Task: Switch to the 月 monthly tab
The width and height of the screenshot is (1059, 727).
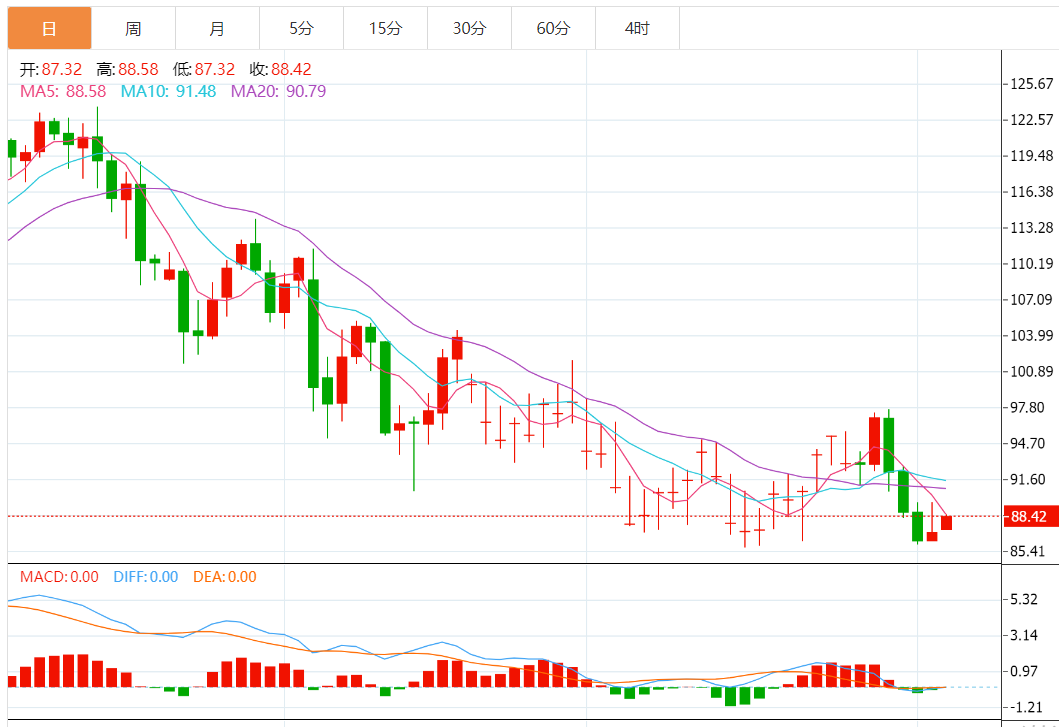Action: point(217,28)
